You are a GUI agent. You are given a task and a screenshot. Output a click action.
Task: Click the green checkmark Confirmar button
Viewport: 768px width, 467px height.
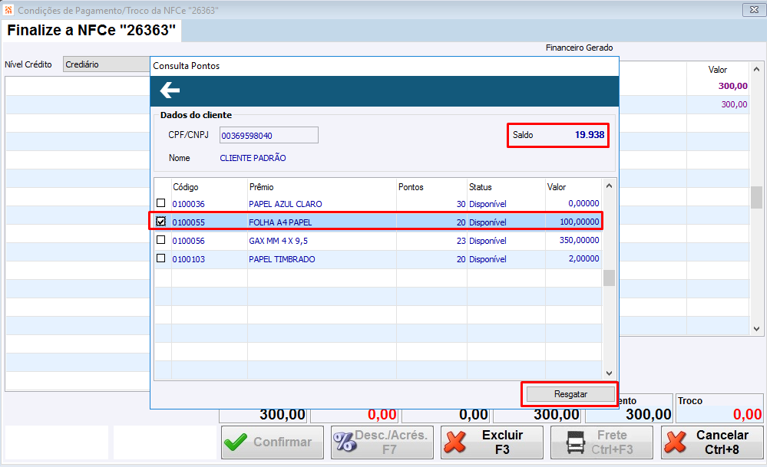pyautogui.click(x=272, y=442)
